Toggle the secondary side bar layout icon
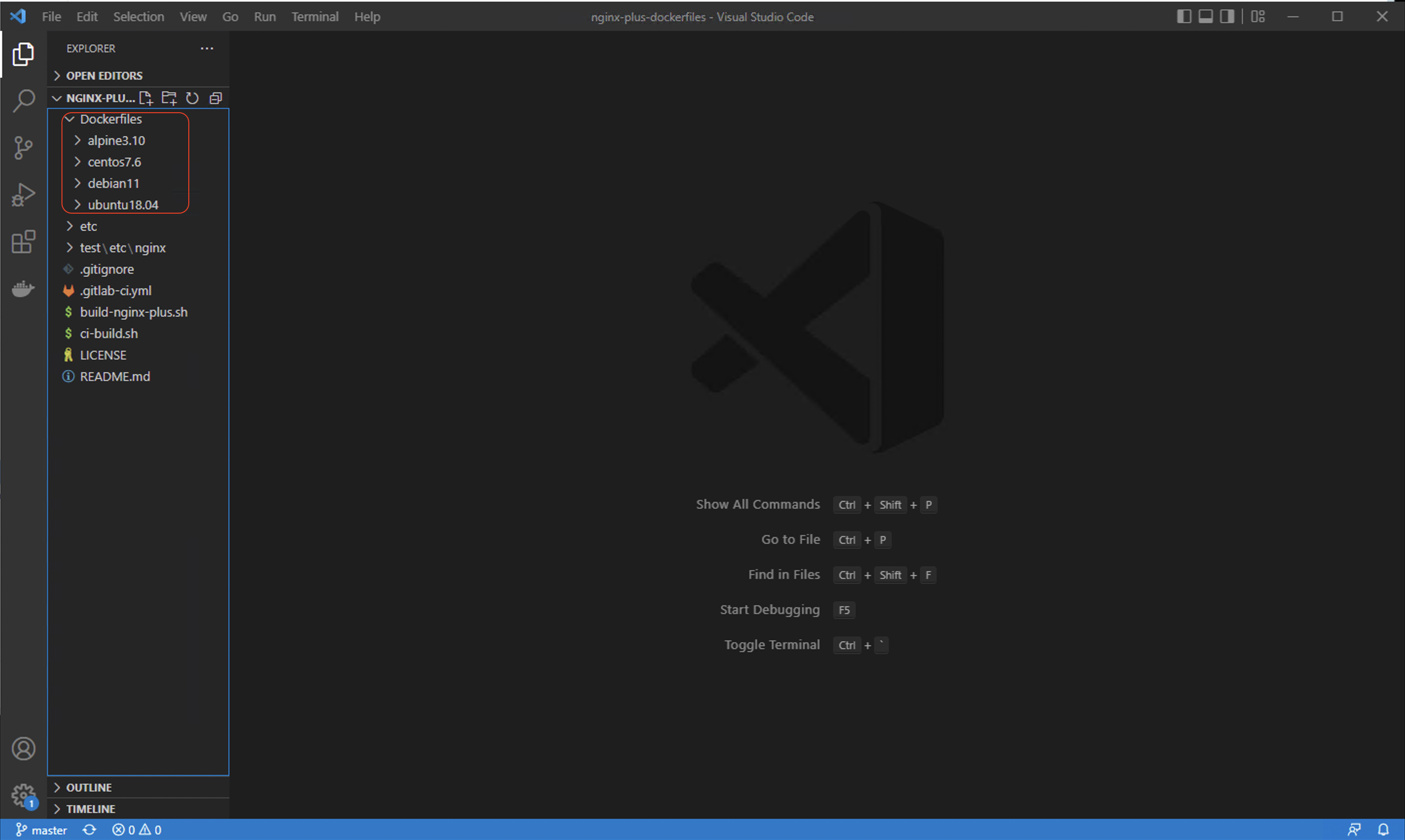The width and height of the screenshot is (1405, 840). 1227,17
